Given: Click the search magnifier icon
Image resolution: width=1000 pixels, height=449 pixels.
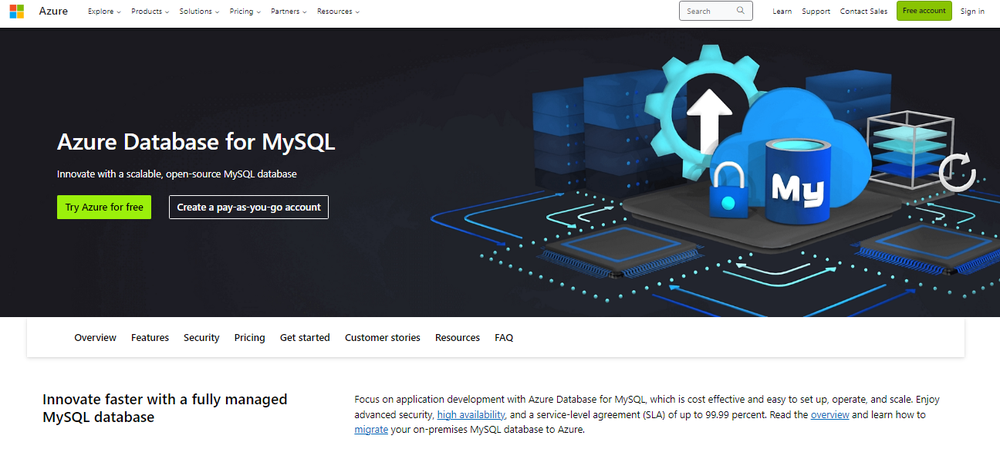Looking at the screenshot, I should tap(740, 11).
